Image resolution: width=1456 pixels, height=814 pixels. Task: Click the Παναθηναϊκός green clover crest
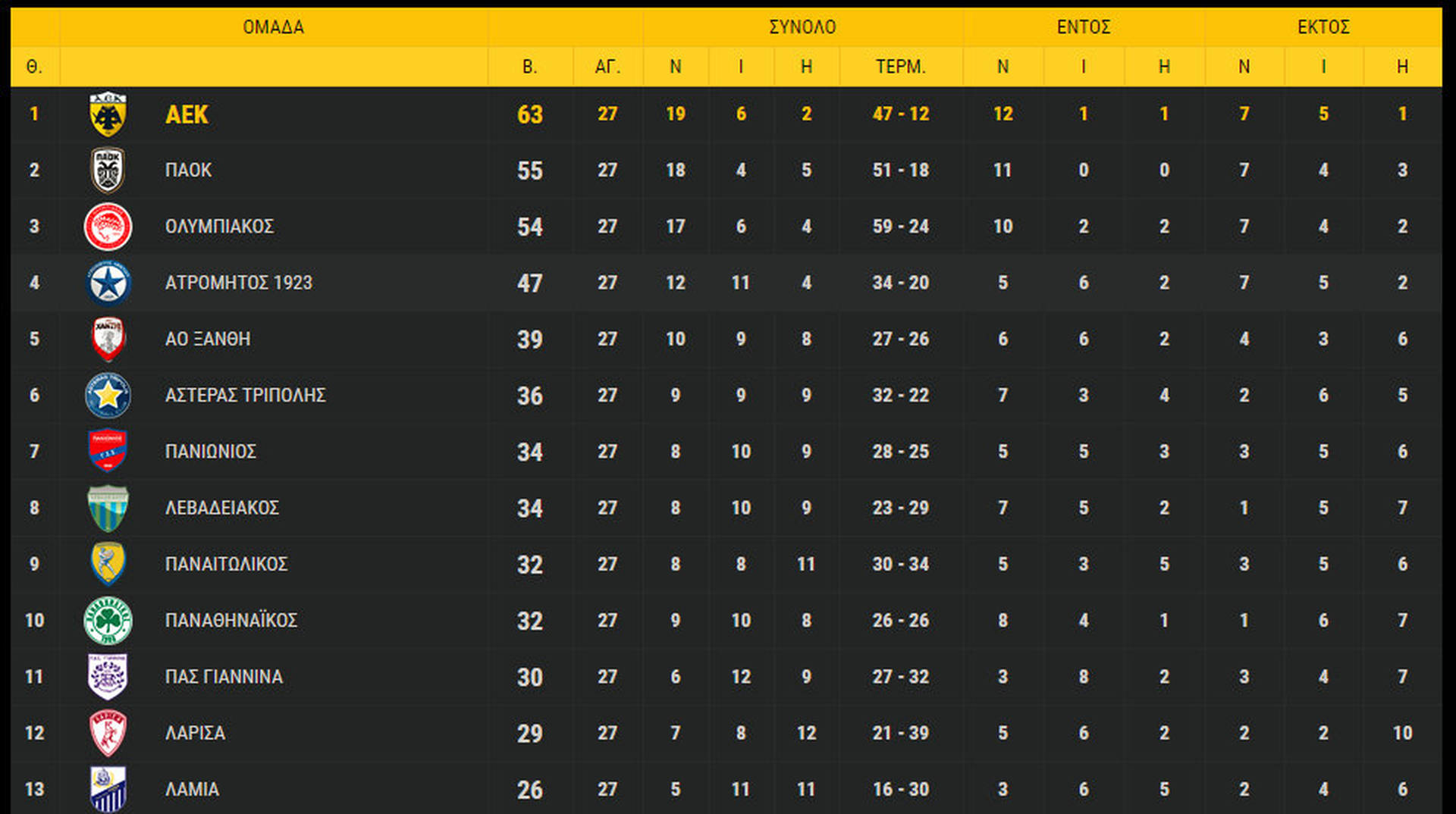coord(108,621)
